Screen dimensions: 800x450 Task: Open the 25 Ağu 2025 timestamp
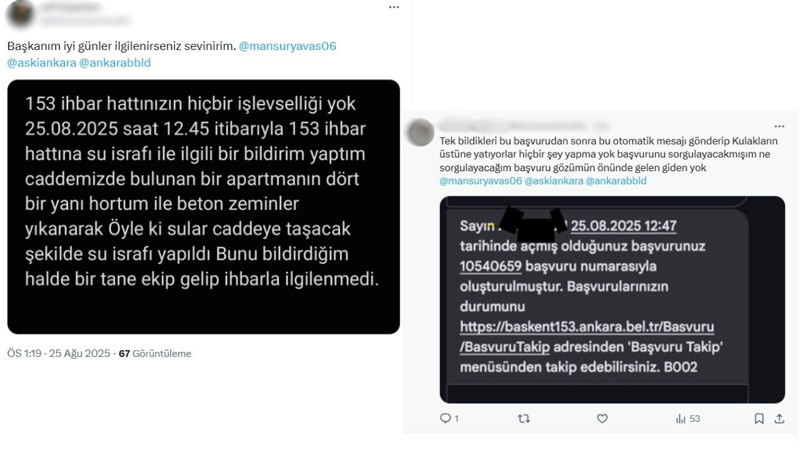click(80, 354)
